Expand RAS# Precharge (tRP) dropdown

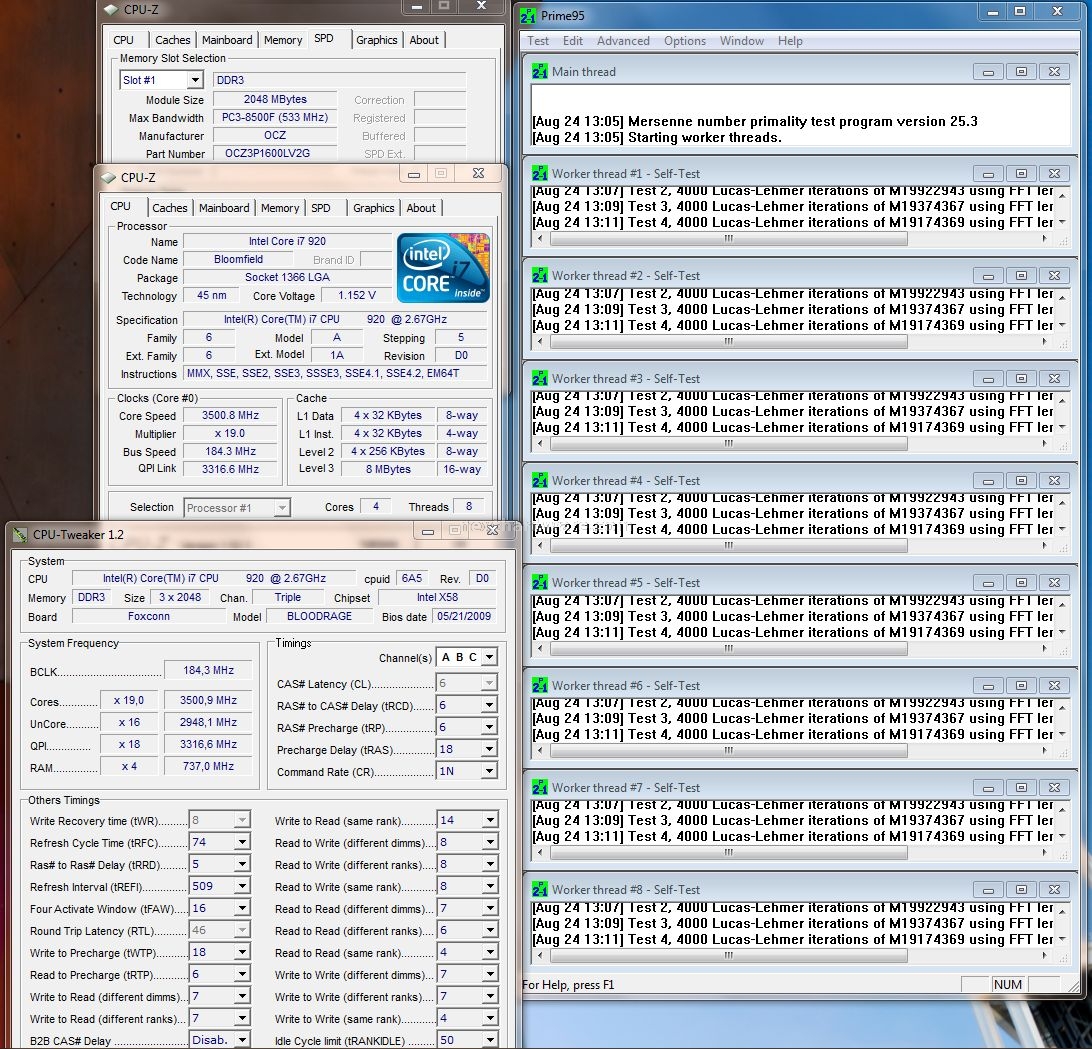[490, 727]
